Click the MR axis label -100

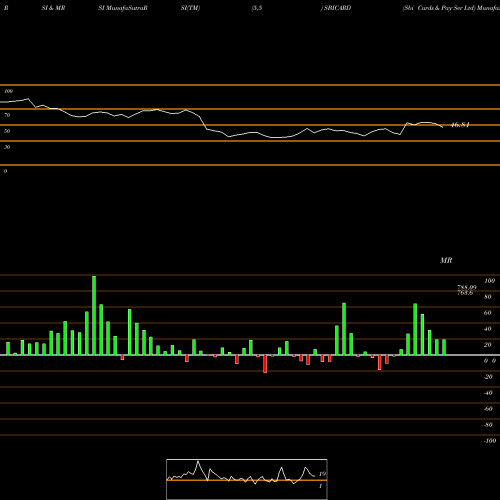pos(489,441)
